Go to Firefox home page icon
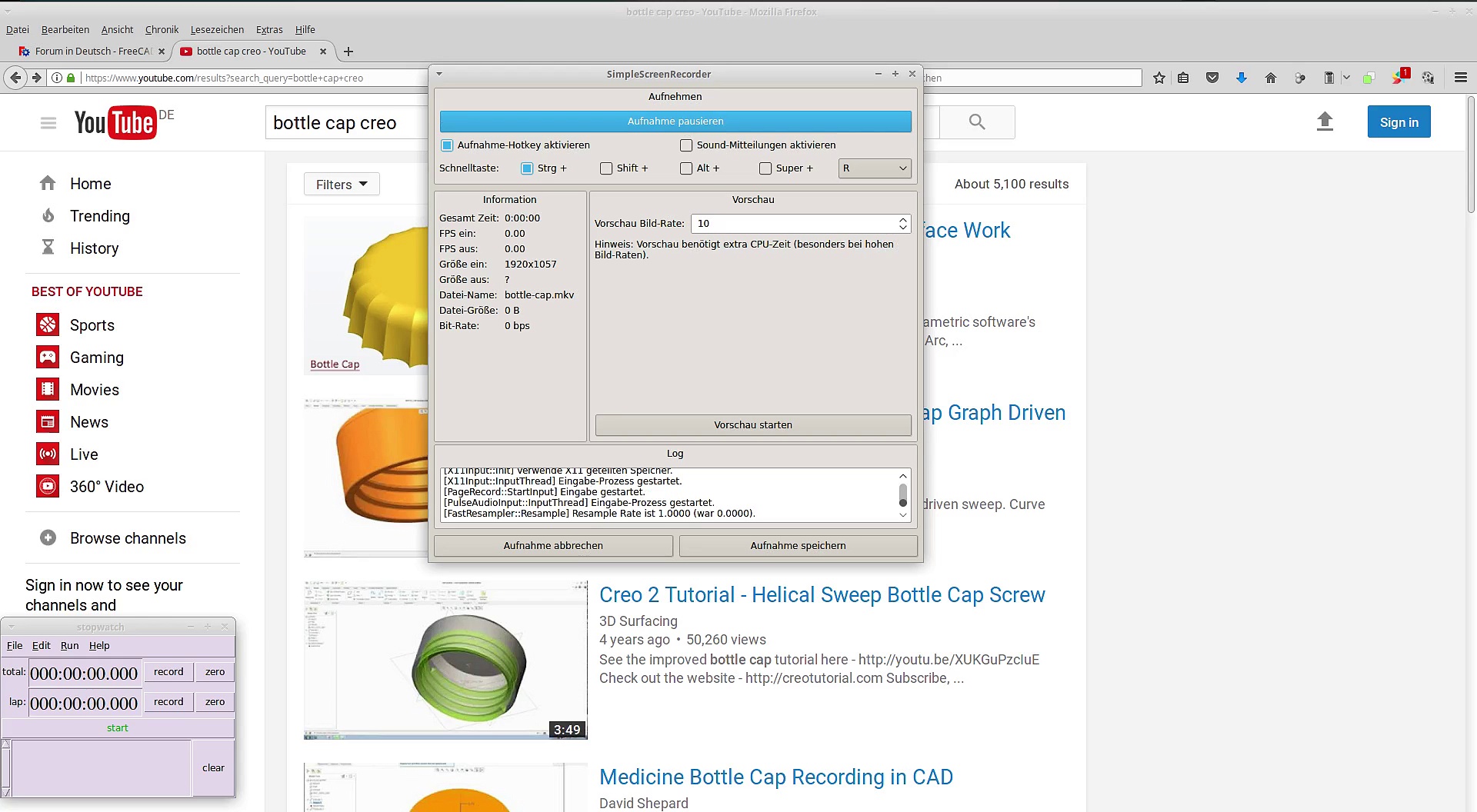This screenshot has width=1477, height=812. (x=1270, y=78)
